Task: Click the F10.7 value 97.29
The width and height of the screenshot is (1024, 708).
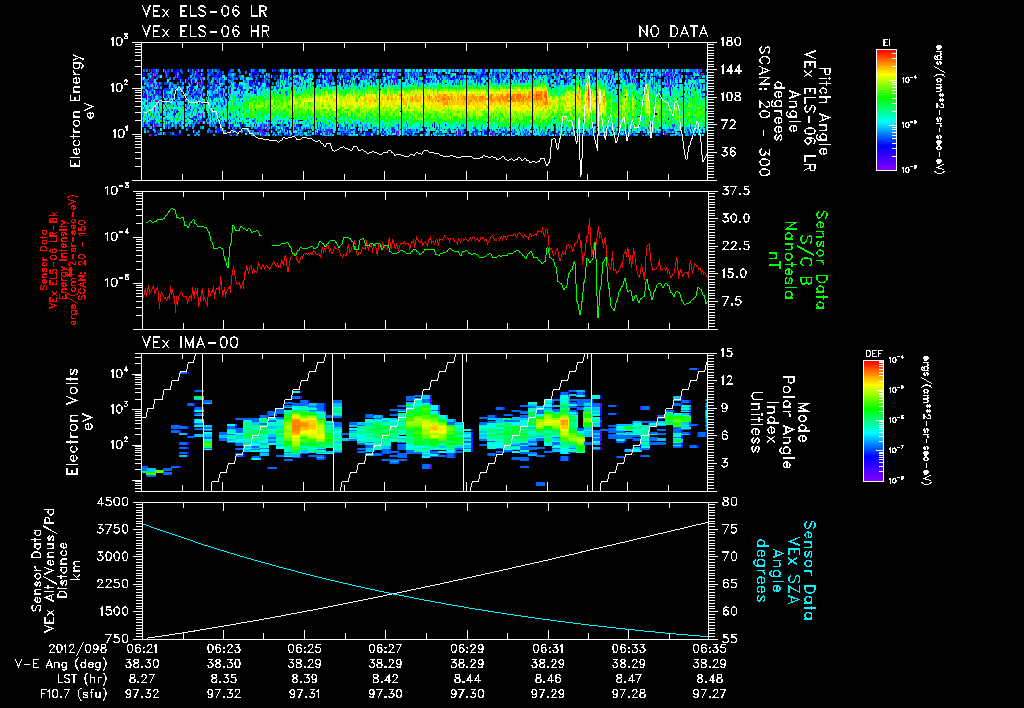Action: (x=547, y=694)
